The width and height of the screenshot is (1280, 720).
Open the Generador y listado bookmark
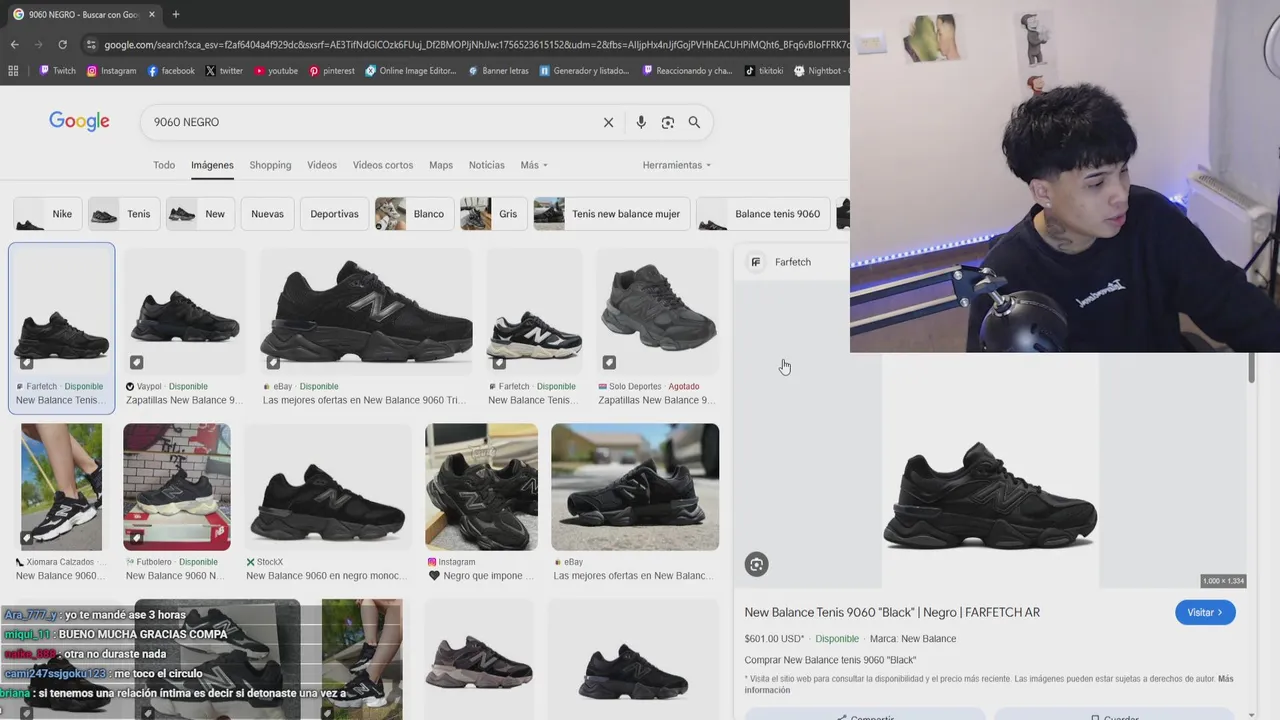click(x=585, y=71)
